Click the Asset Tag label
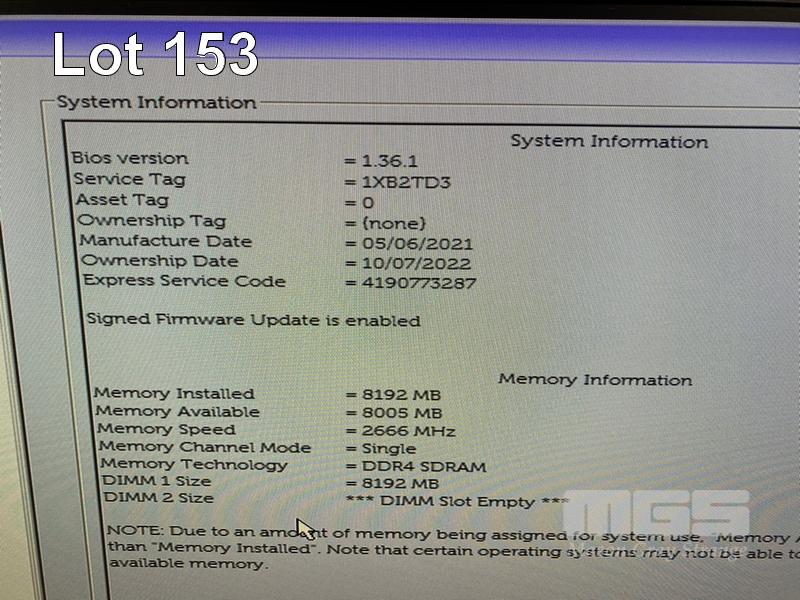 coord(122,200)
